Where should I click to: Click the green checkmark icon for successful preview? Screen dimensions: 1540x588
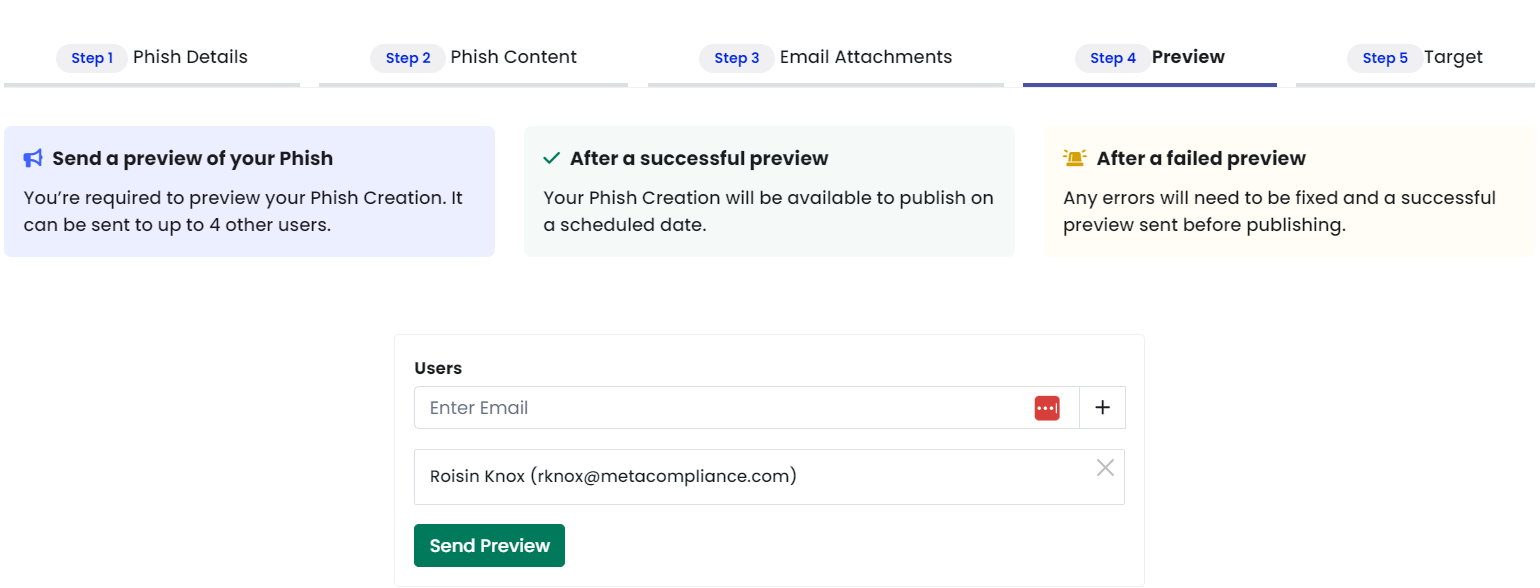click(551, 158)
